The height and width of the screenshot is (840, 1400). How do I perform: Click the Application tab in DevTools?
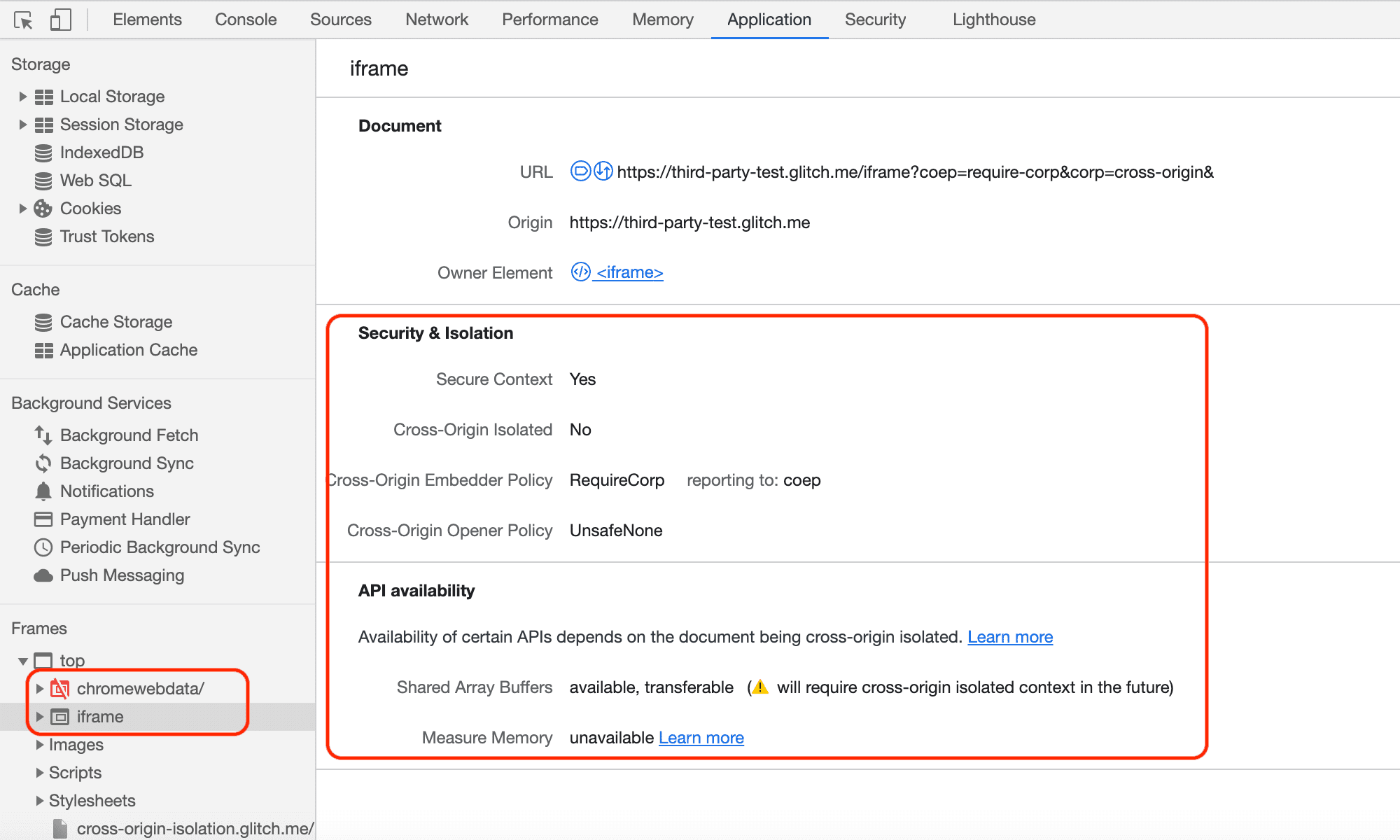coord(768,19)
